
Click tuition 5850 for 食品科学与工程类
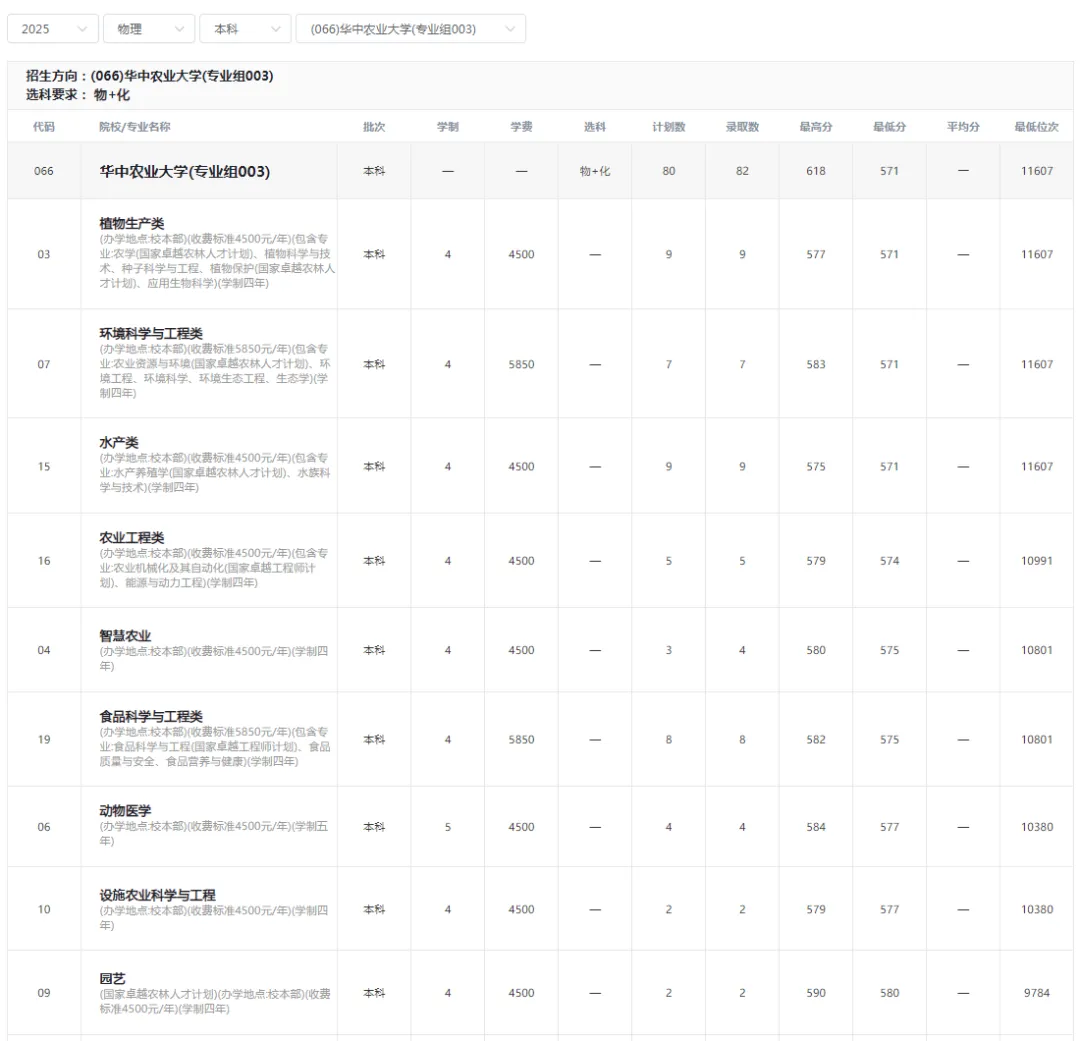coord(521,739)
